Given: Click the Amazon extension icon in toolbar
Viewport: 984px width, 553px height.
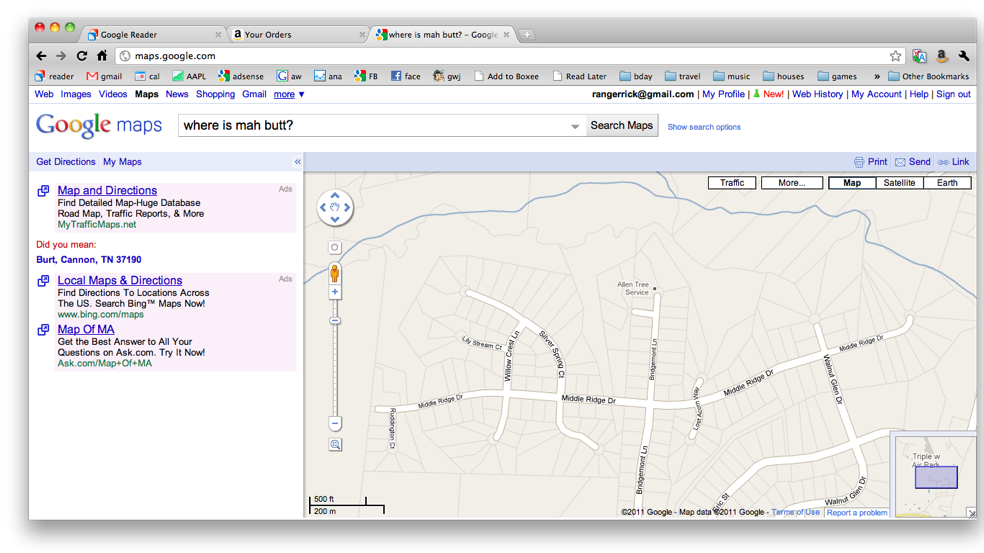Looking at the screenshot, I should 941,56.
